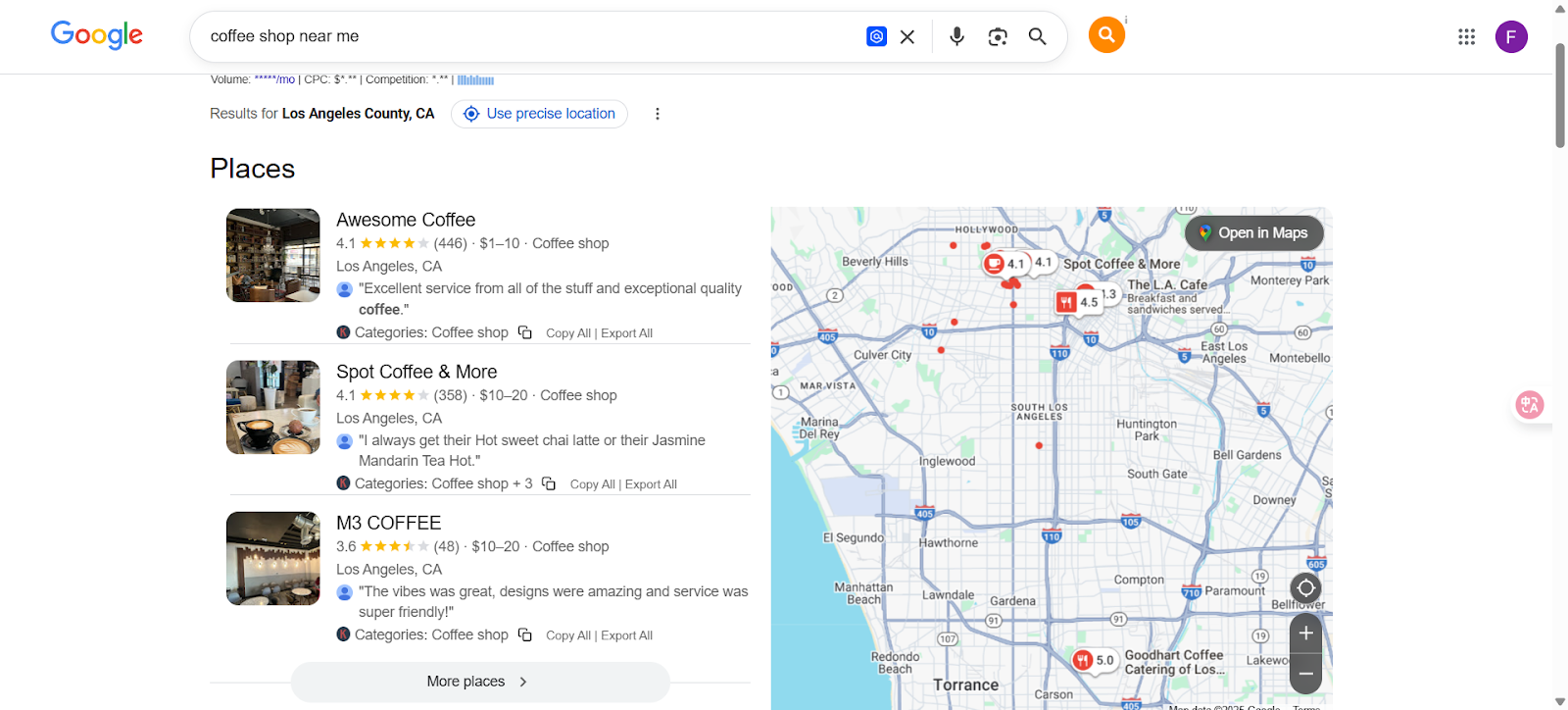Click the voice search microphone icon

[956, 36]
